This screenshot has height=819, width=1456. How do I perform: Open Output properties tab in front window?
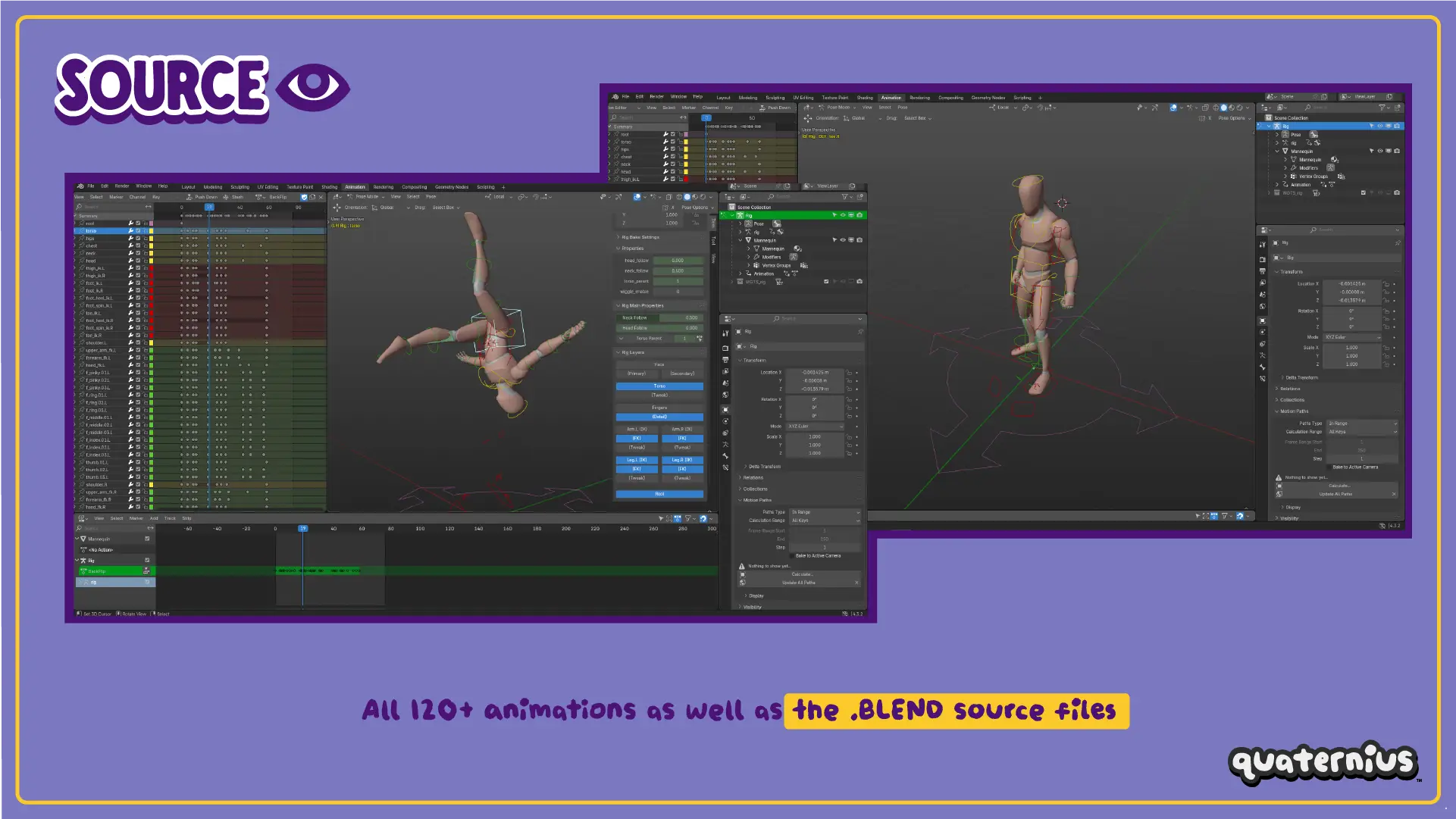pos(725,360)
